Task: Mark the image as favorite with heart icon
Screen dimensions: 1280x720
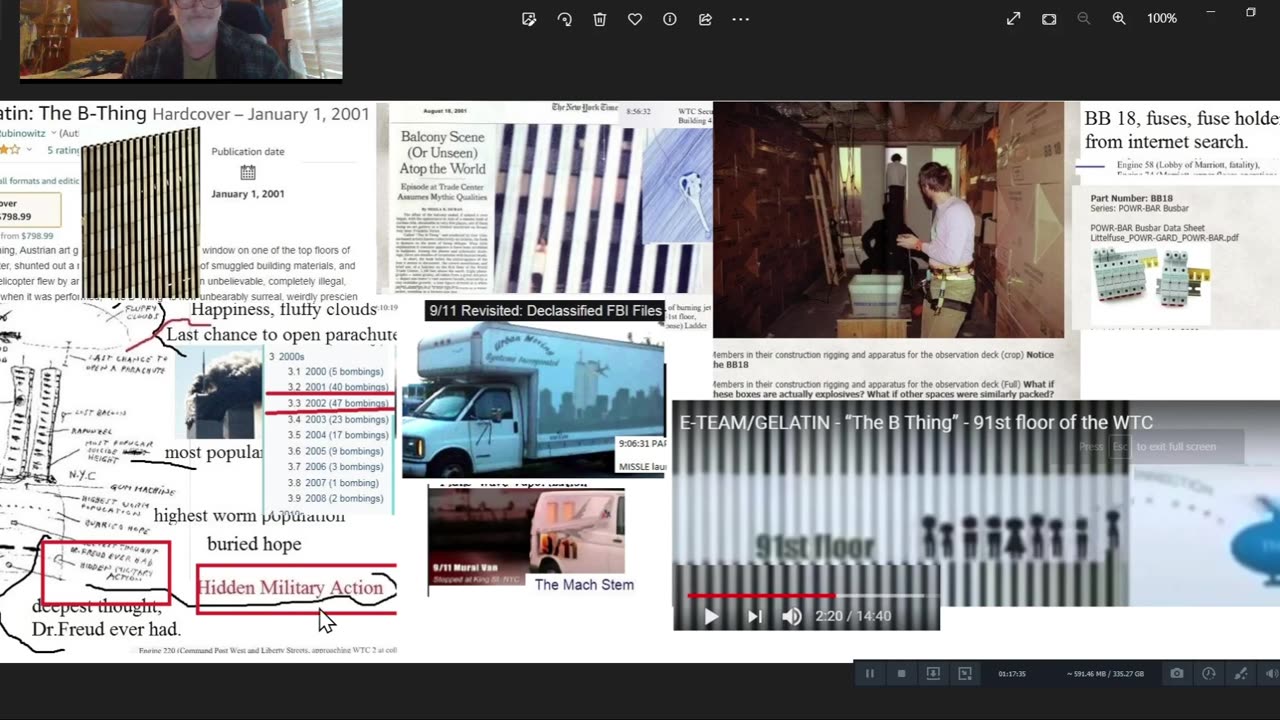Action: point(635,19)
